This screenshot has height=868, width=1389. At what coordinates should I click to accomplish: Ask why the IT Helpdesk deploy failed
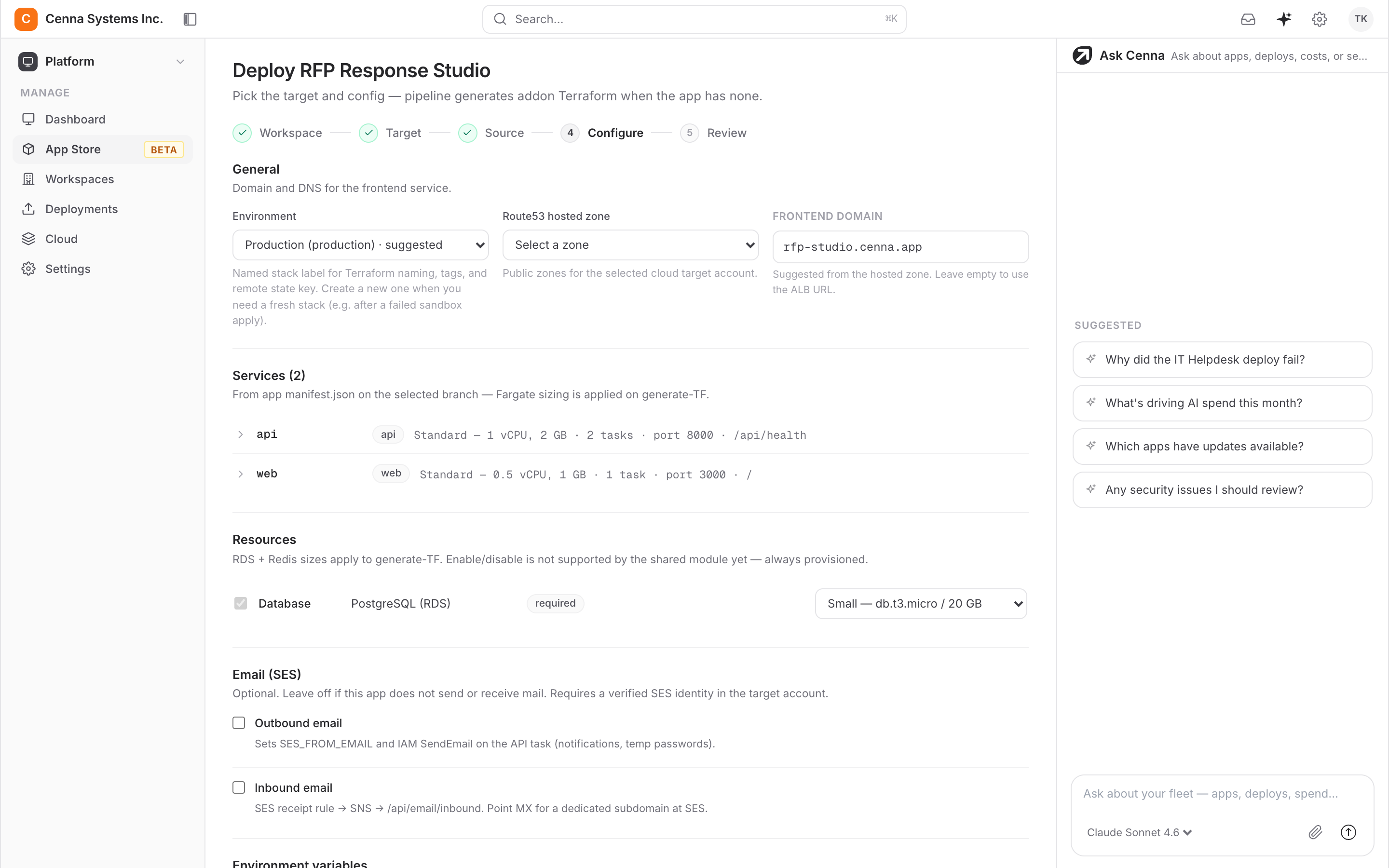(1222, 359)
